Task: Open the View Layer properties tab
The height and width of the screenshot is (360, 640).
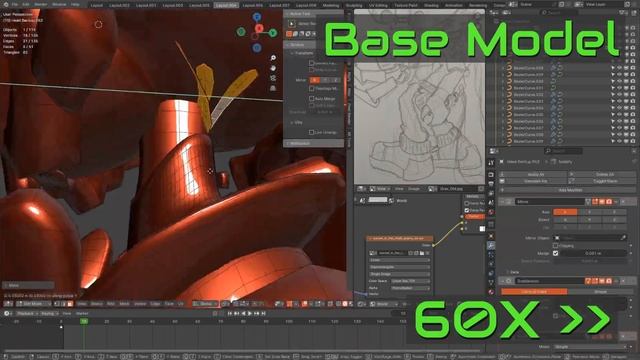Action: pos(491,193)
